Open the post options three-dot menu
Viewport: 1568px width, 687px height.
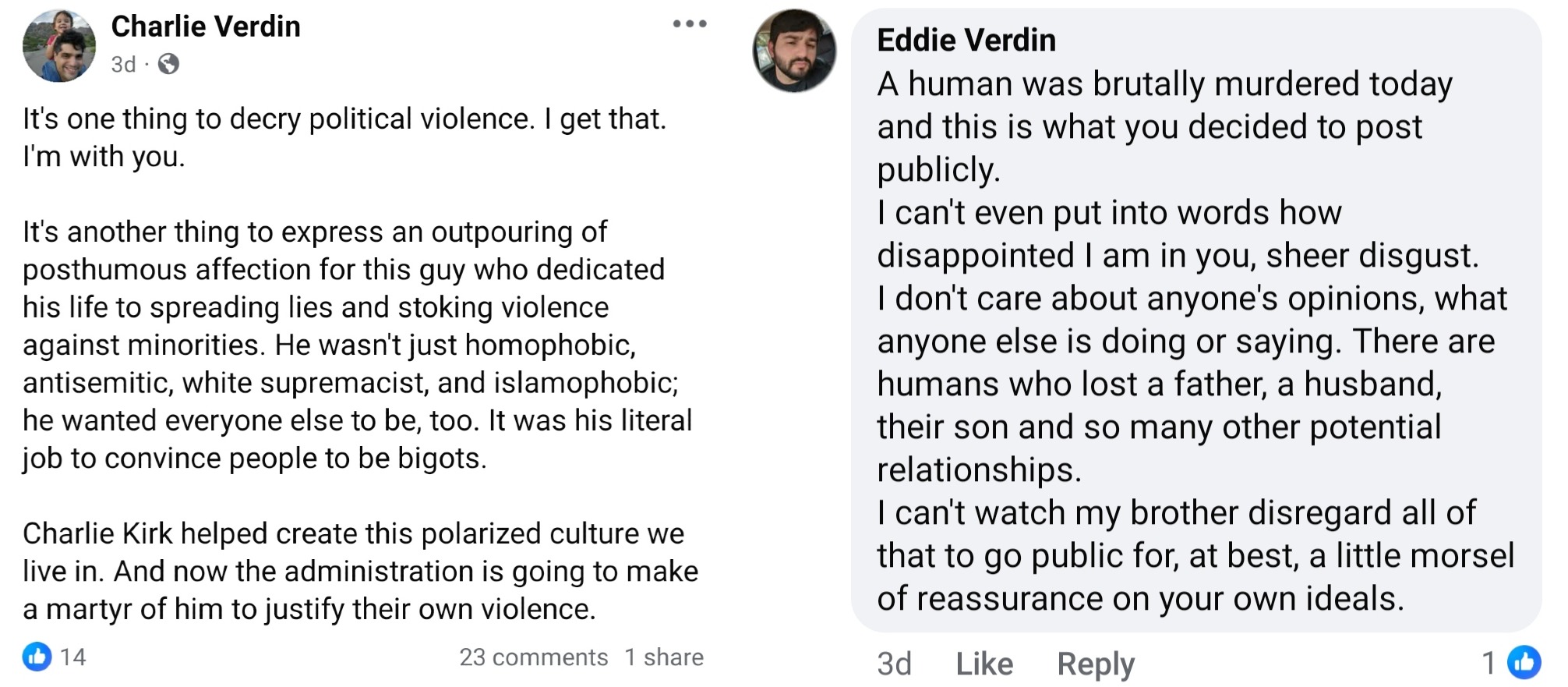(x=690, y=24)
